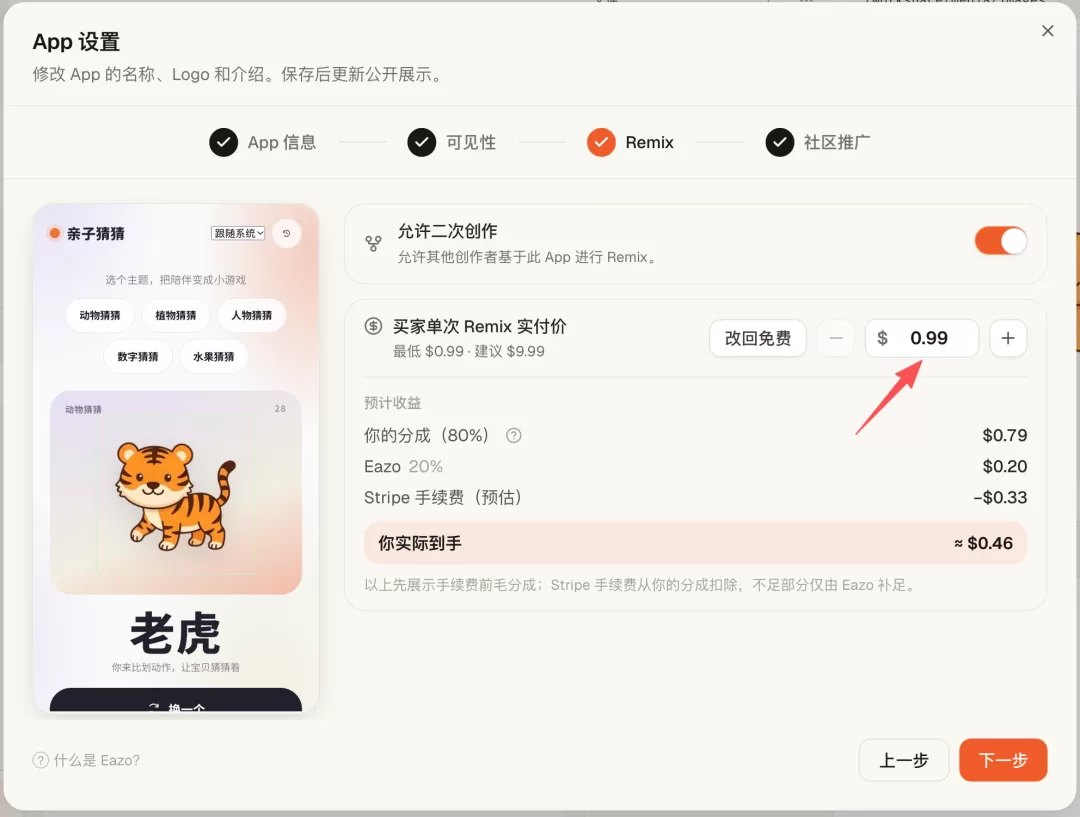Click the $0.20 Eazo value
This screenshot has height=817, width=1080.
click(x=1004, y=466)
